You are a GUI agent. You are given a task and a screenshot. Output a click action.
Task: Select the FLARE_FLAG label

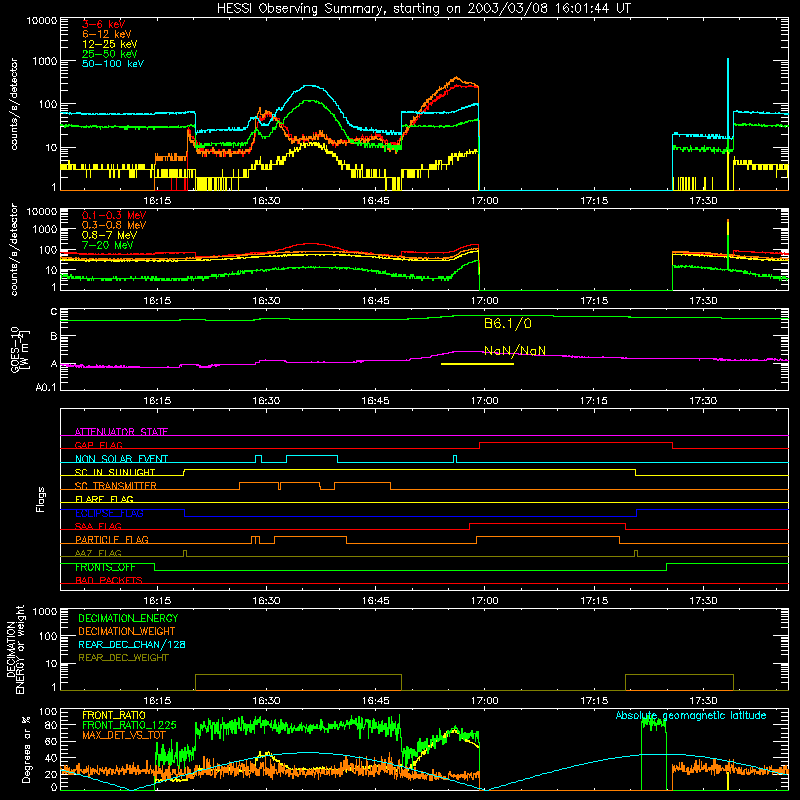pyautogui.click(x=104, y=499)
